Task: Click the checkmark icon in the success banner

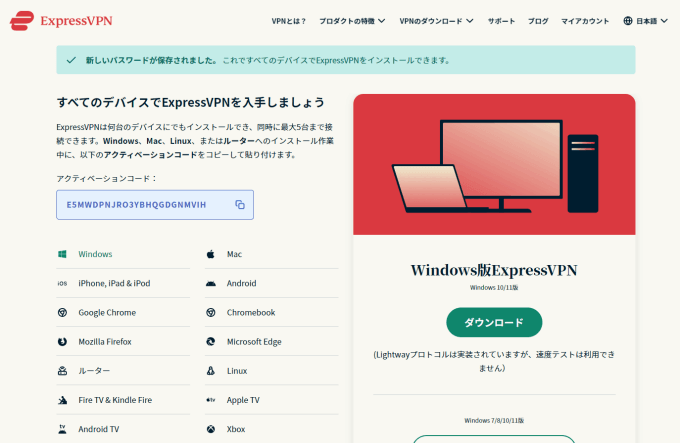Action: tap(71, 60)
